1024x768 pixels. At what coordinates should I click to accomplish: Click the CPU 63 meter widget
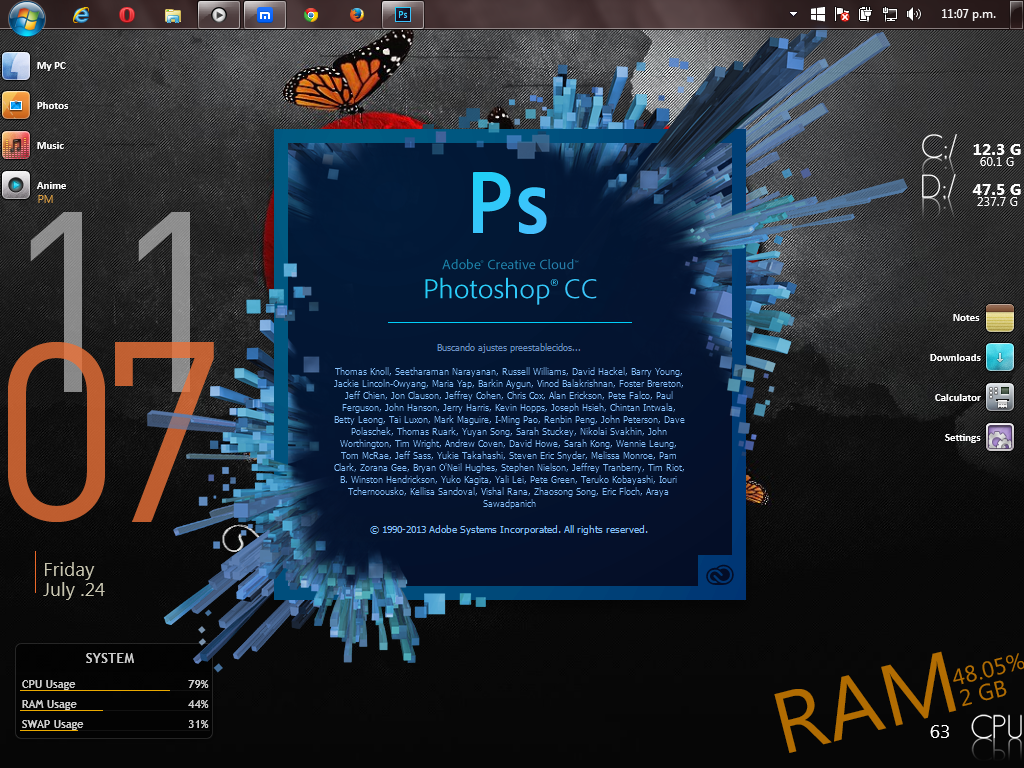click(976, 729)
